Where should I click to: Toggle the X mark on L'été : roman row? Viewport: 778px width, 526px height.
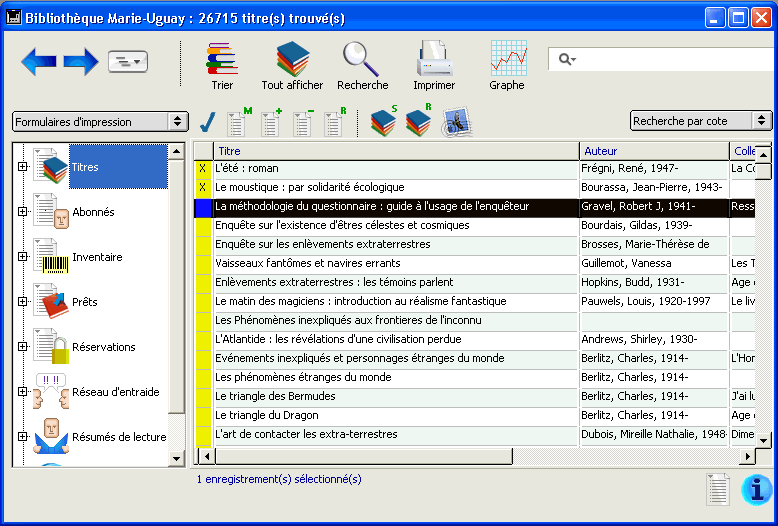click(x=203, y=169)
